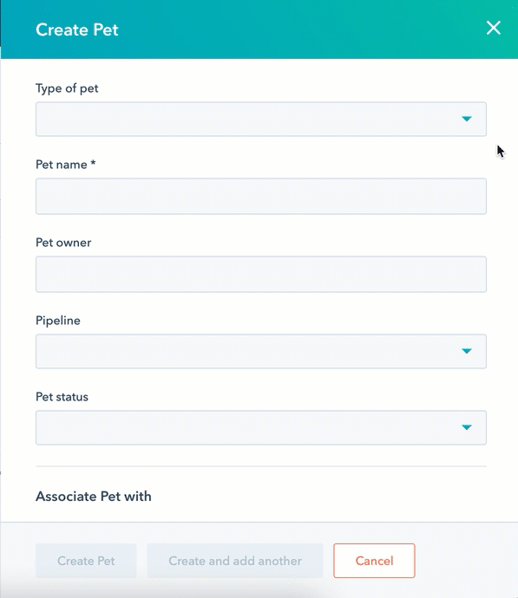Click the Type of pet label
The width and height of the screenshot is (518, 598).
pyautogui.click(x=67, y=88)
